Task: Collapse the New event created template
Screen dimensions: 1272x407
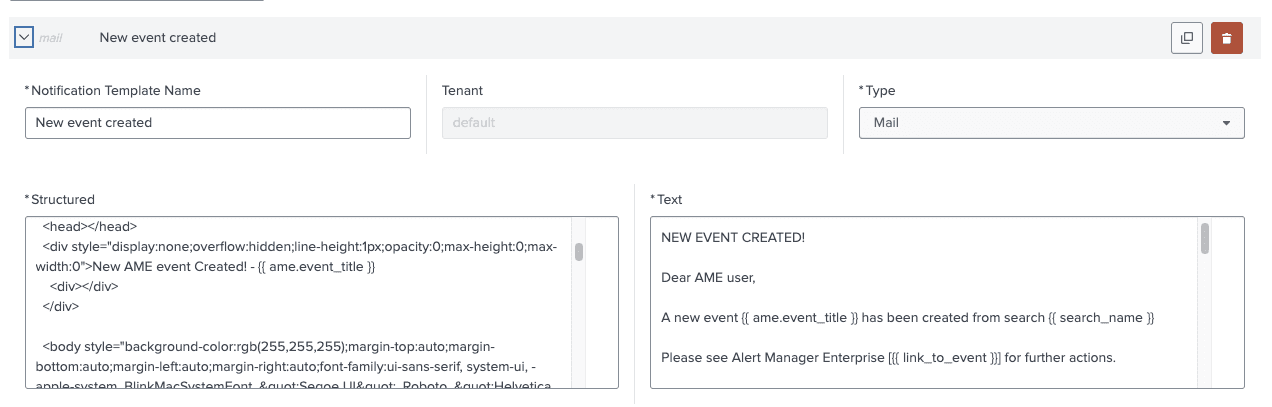Action: click(x=25, y=37)
